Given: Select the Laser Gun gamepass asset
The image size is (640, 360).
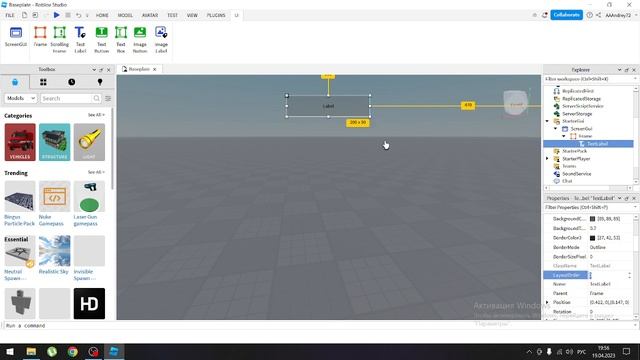Looking at the screenshot, I should click(89, 203).
